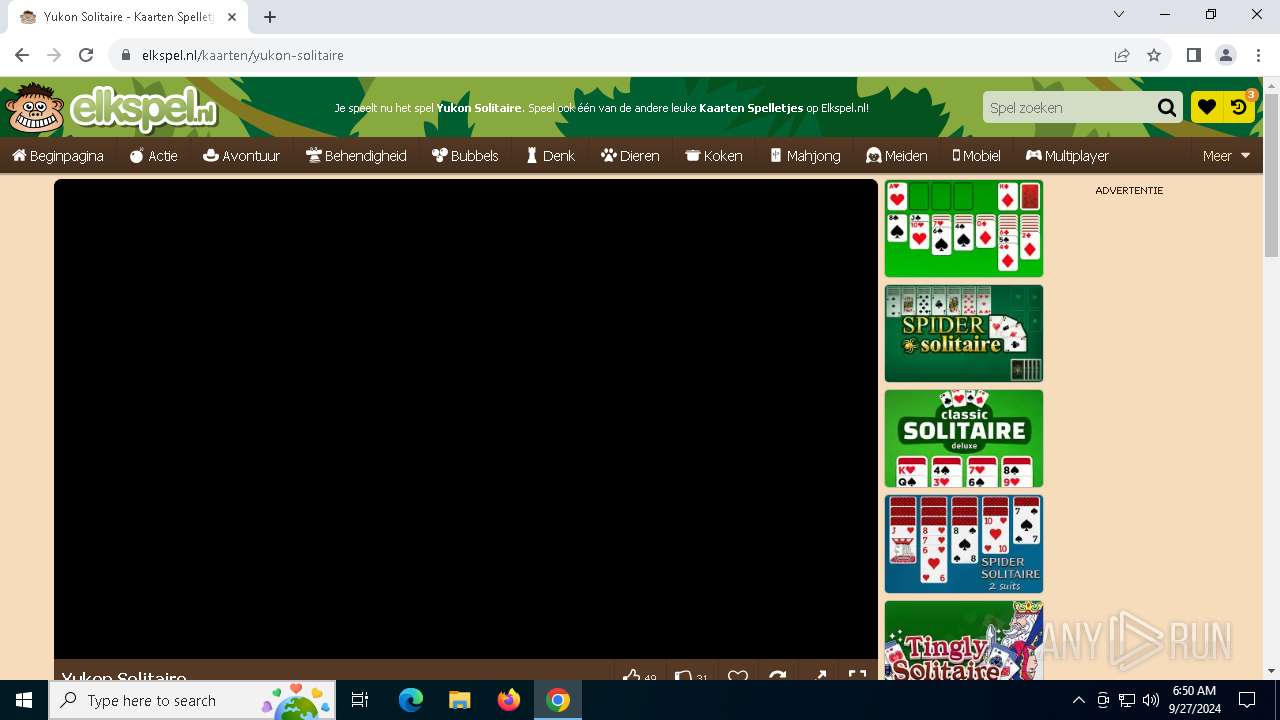Open favorites via the heart button
Image resolution: width=1280 pixels, height=720 pixels.
(1207, 107)
